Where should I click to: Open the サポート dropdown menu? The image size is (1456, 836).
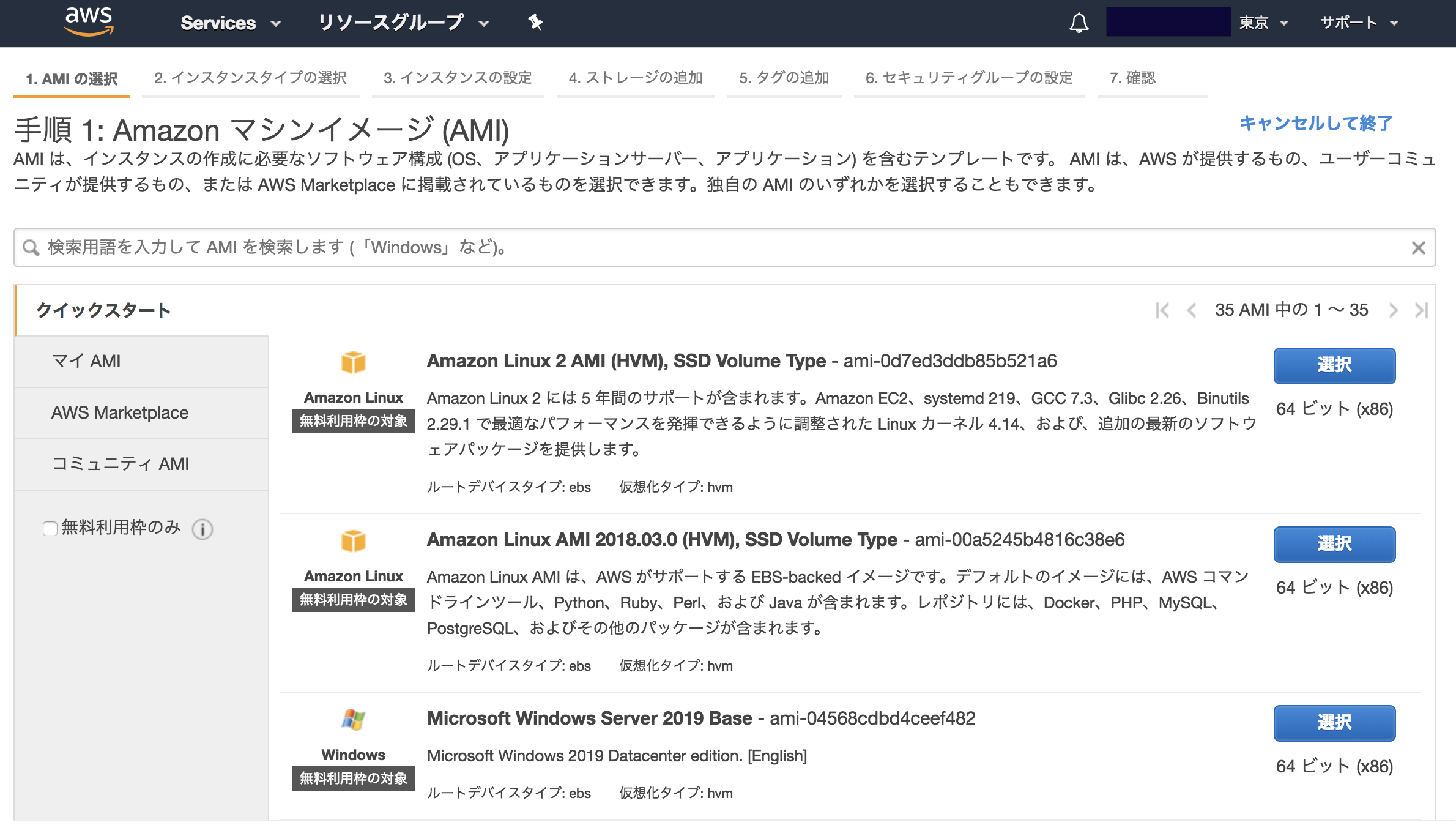point(1359,23)
